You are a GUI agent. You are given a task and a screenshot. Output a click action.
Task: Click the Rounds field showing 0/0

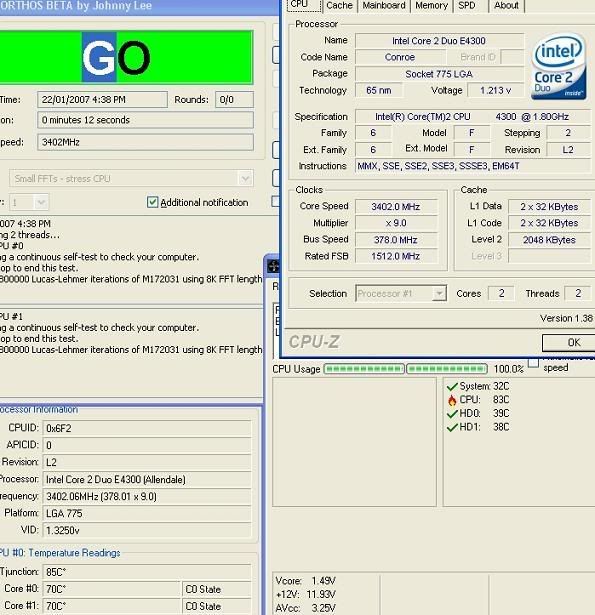click(234, 100)
